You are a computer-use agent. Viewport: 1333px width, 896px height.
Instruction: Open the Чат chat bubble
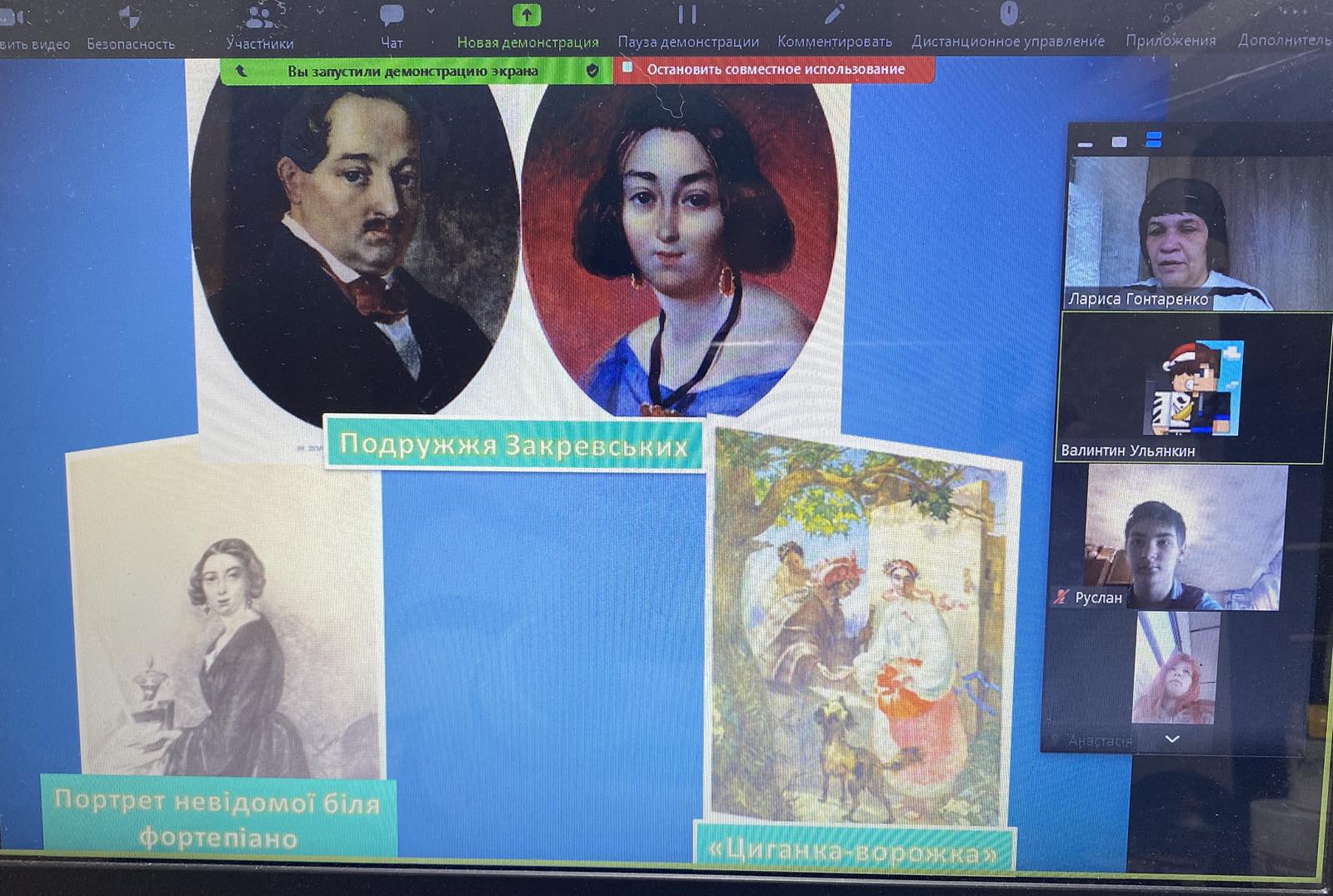click(x=391, y=17)
